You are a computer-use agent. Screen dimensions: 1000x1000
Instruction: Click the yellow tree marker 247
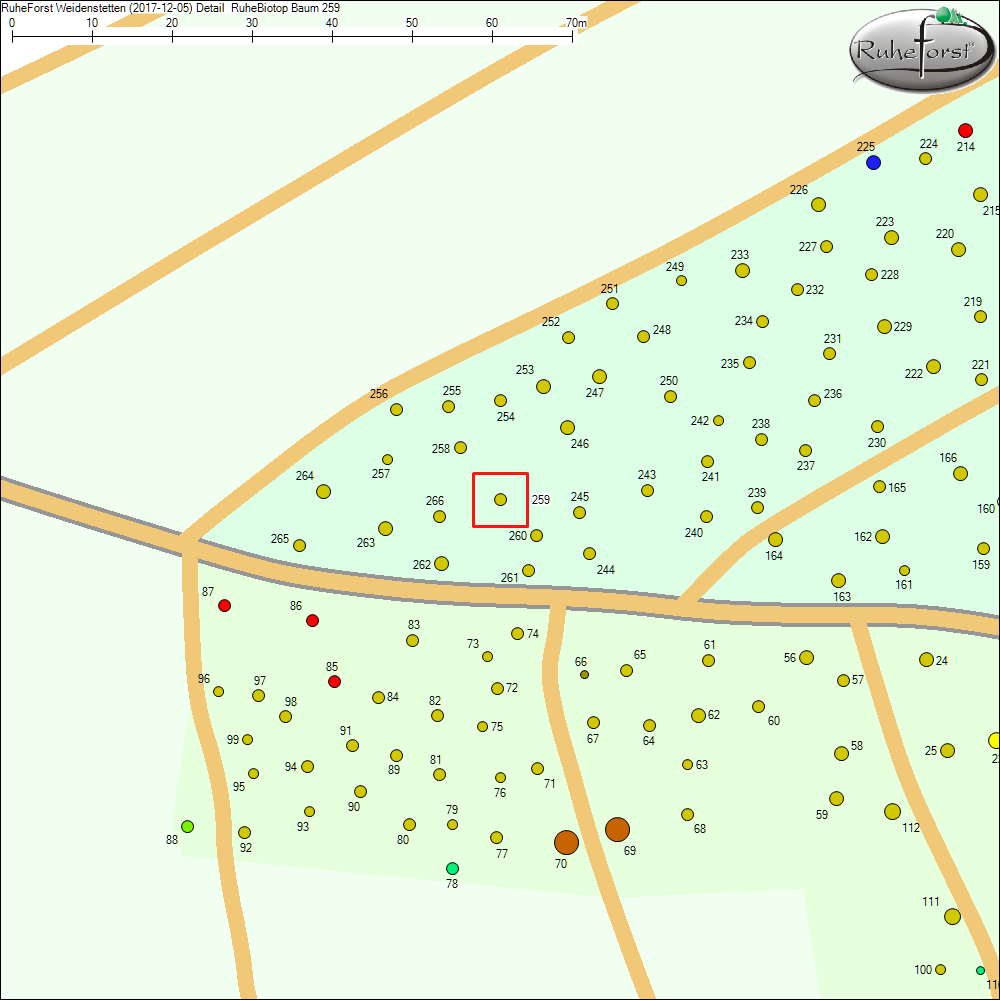[599, 376]
